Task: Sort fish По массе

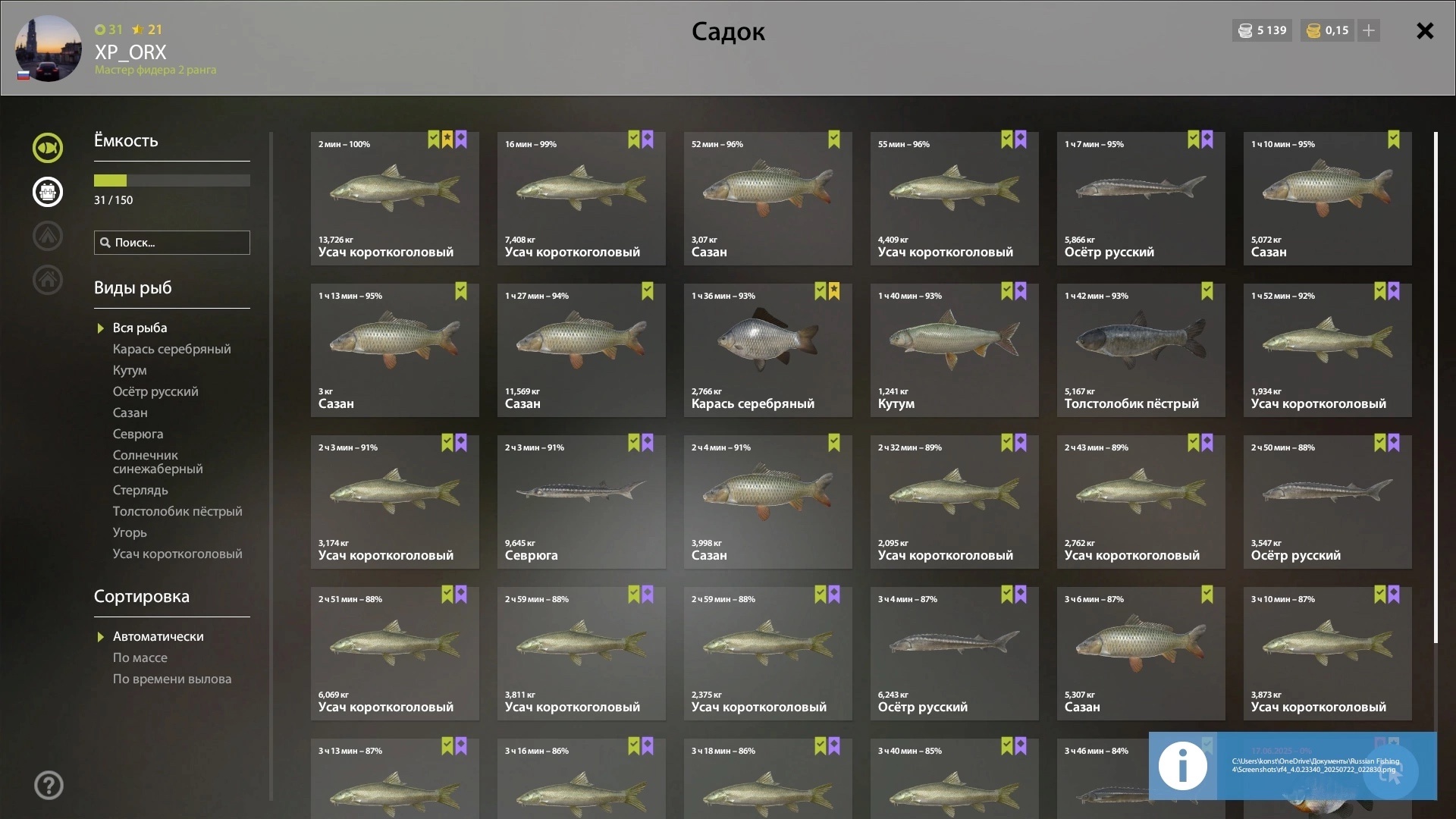Action: coord(140,657)
